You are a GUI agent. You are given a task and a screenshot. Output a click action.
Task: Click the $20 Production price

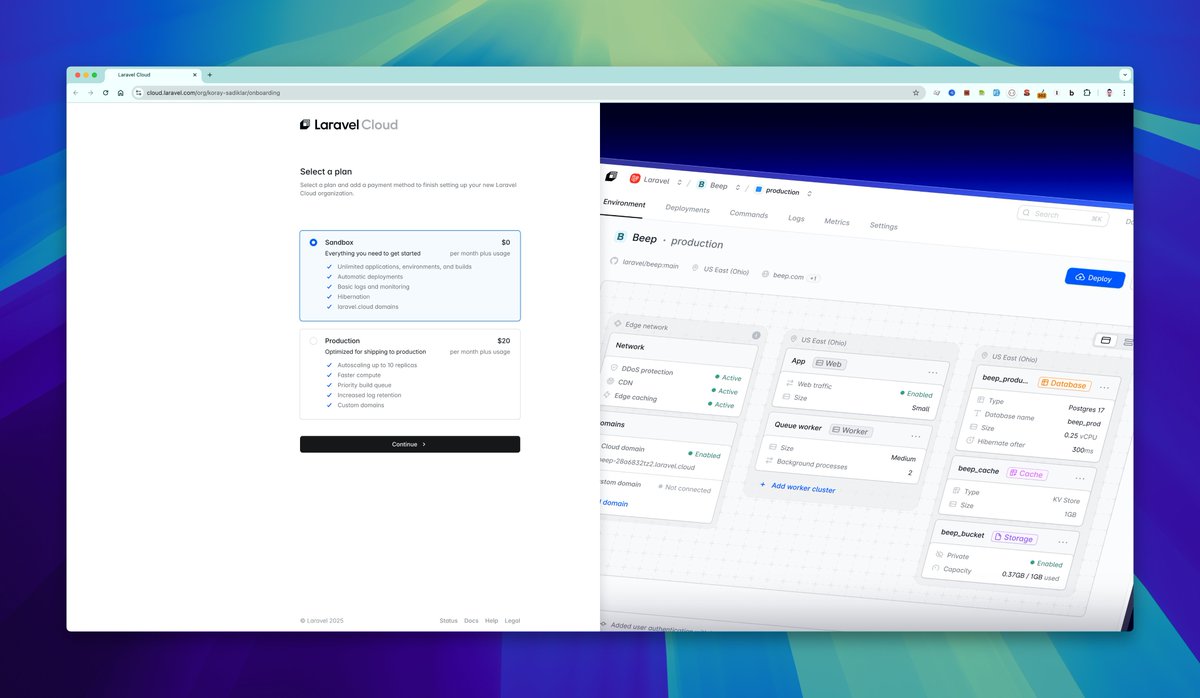[503, 341]
